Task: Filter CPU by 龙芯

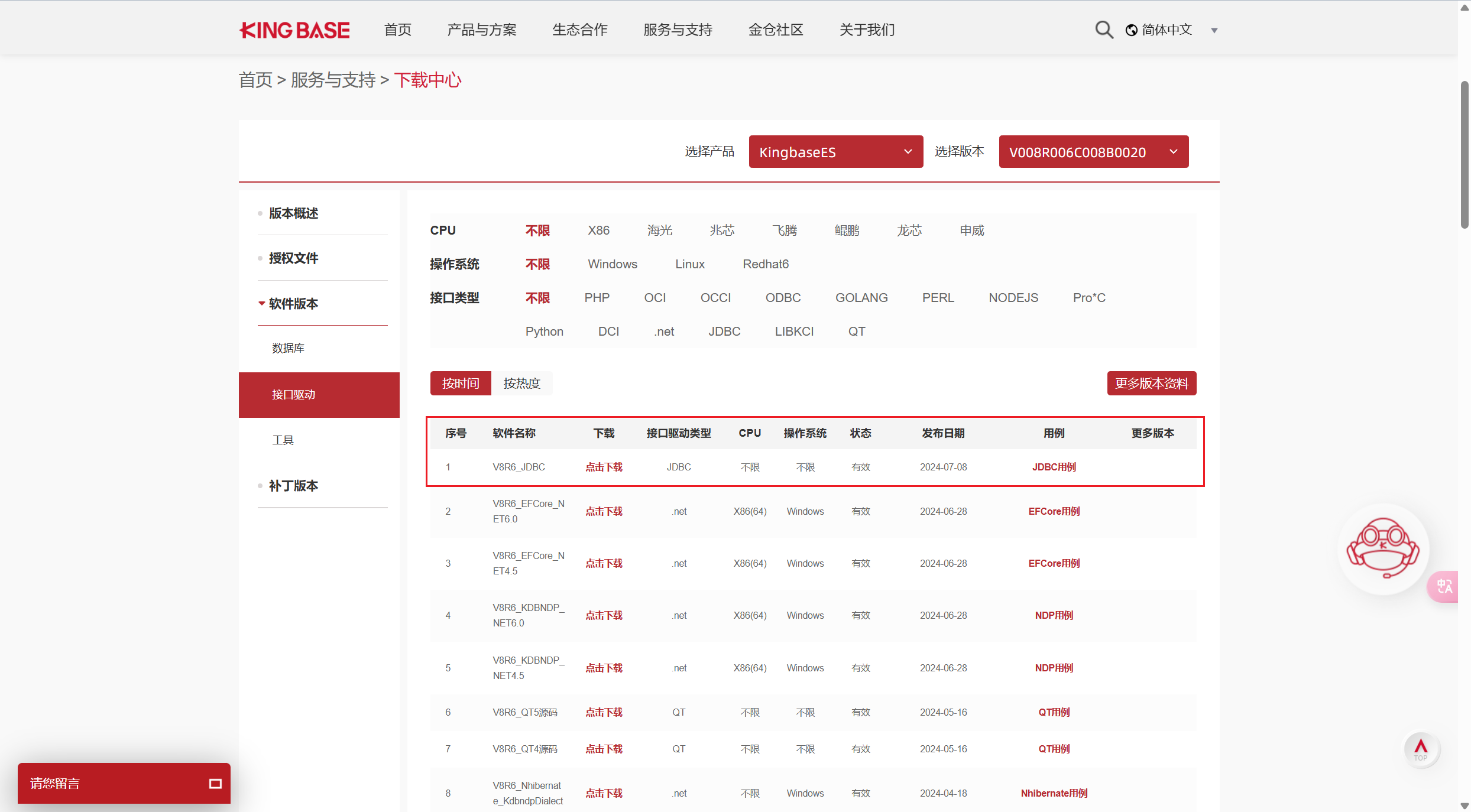Action: 909,230
